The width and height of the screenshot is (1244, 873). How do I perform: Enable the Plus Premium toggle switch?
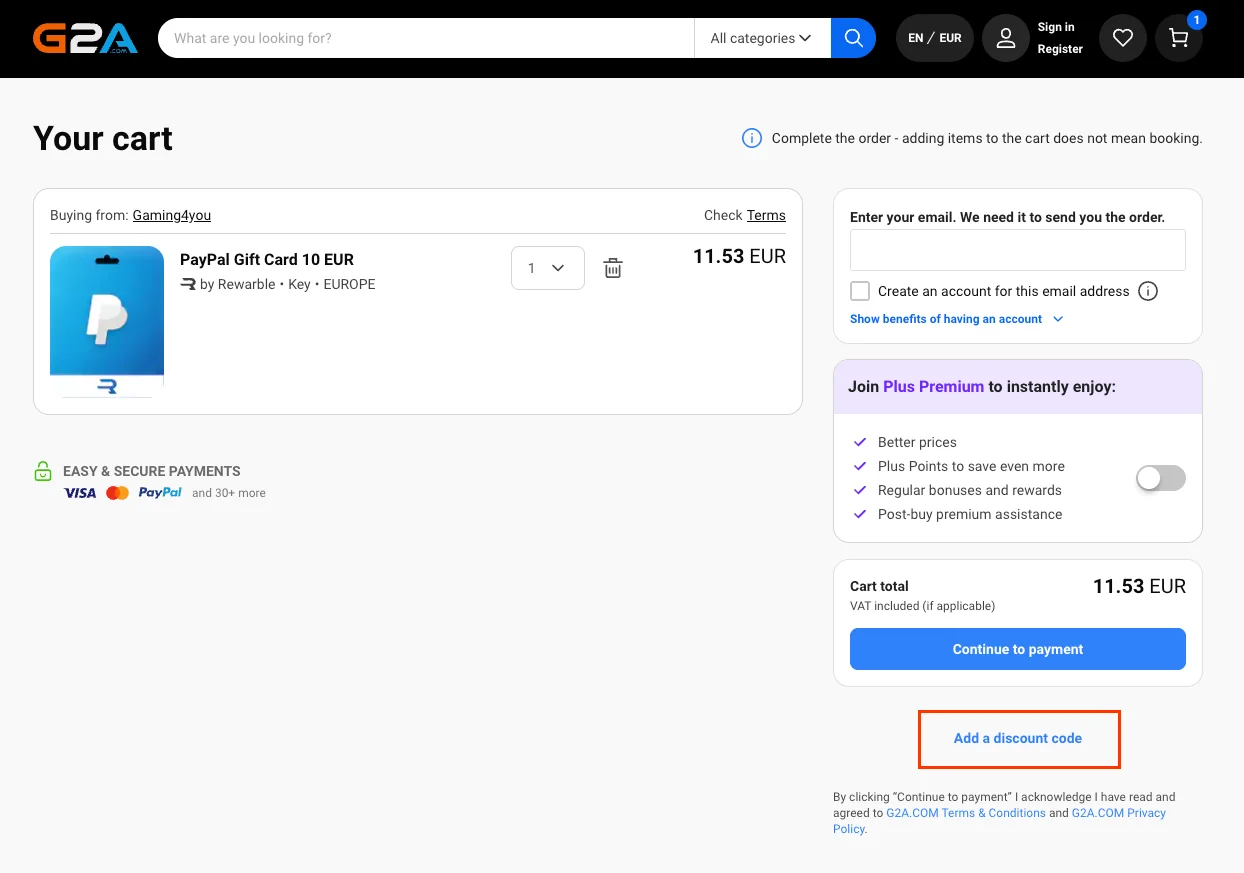pyautogui.click(x=1161, y=478)
